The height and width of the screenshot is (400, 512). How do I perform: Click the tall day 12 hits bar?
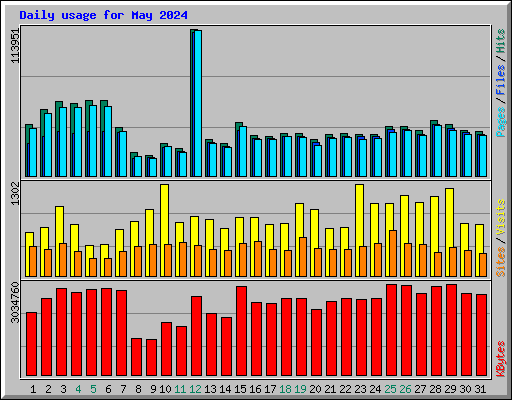(x=192, y=103)
